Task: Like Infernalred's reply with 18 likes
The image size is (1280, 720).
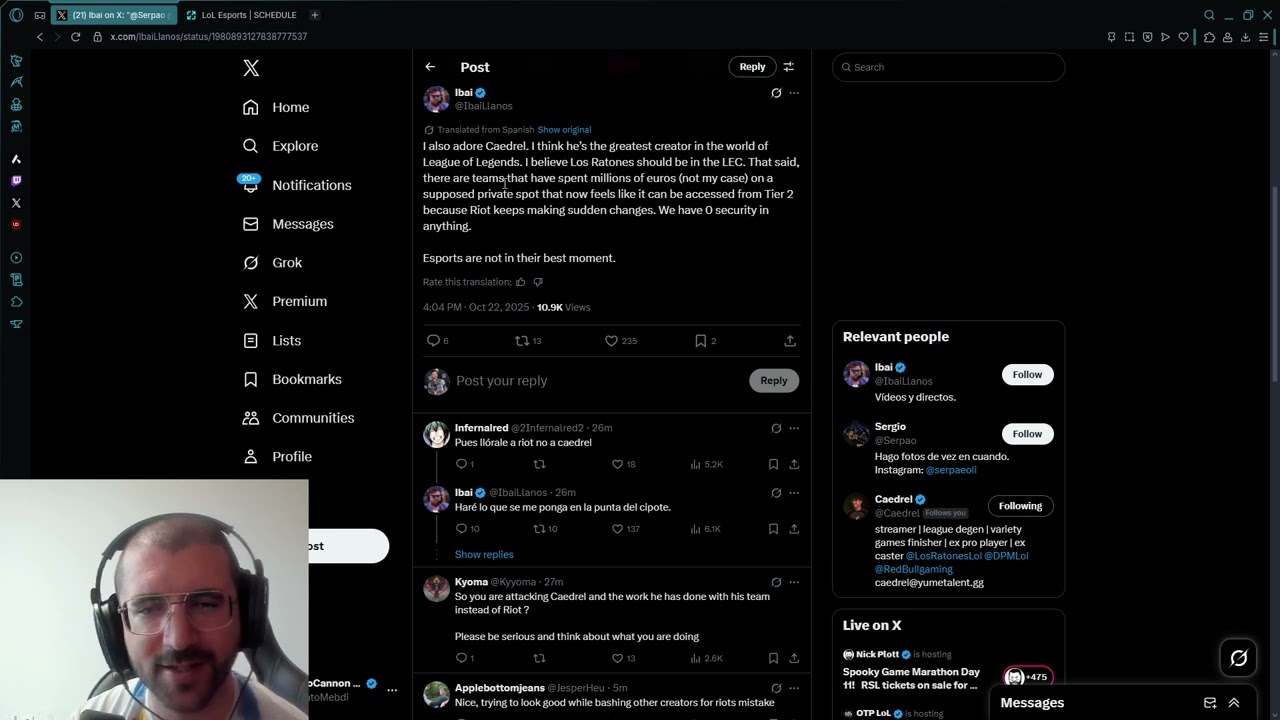Action: pyautogui.click(x=617, y=464)
